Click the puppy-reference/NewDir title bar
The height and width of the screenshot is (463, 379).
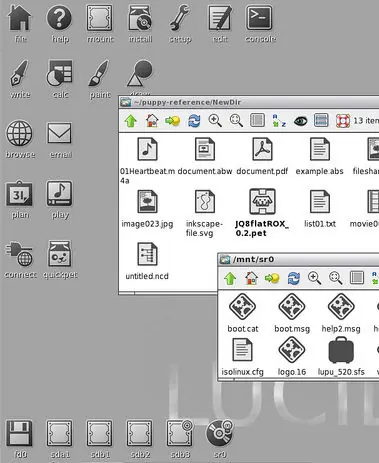(x=249, y=102)
